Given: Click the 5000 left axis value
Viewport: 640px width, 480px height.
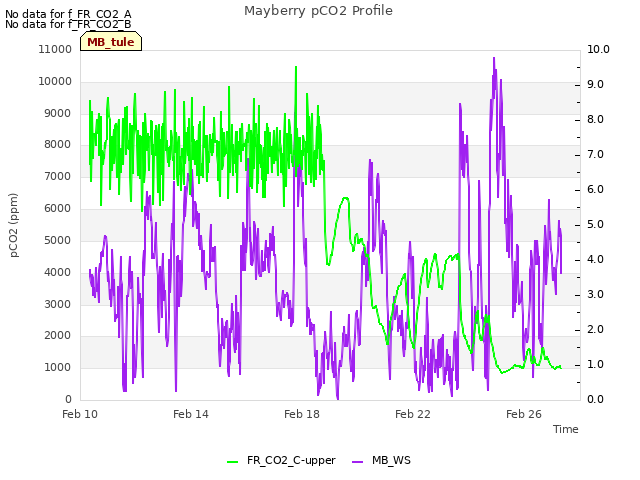Looking at the screenshot, I should 58,240.
